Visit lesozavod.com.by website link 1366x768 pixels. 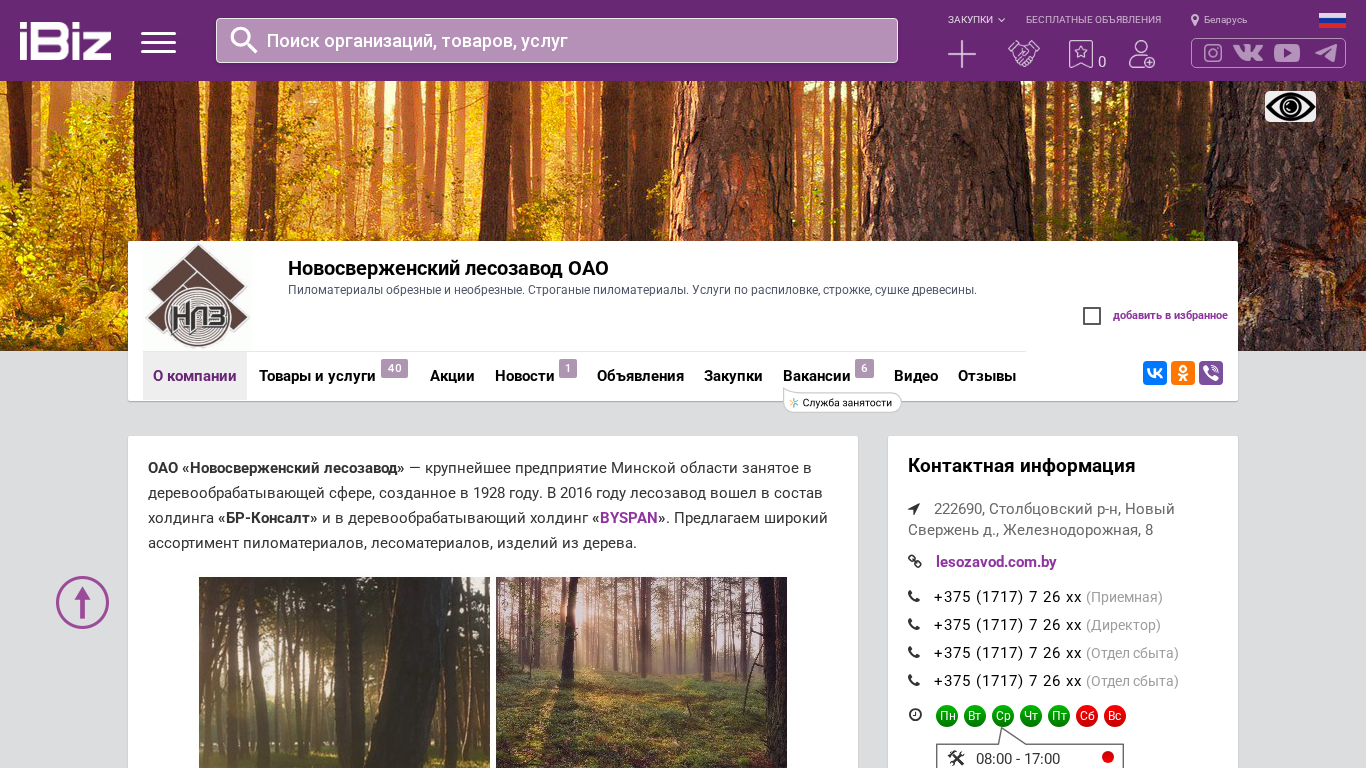pyautogui.click(x=996, y=562)
